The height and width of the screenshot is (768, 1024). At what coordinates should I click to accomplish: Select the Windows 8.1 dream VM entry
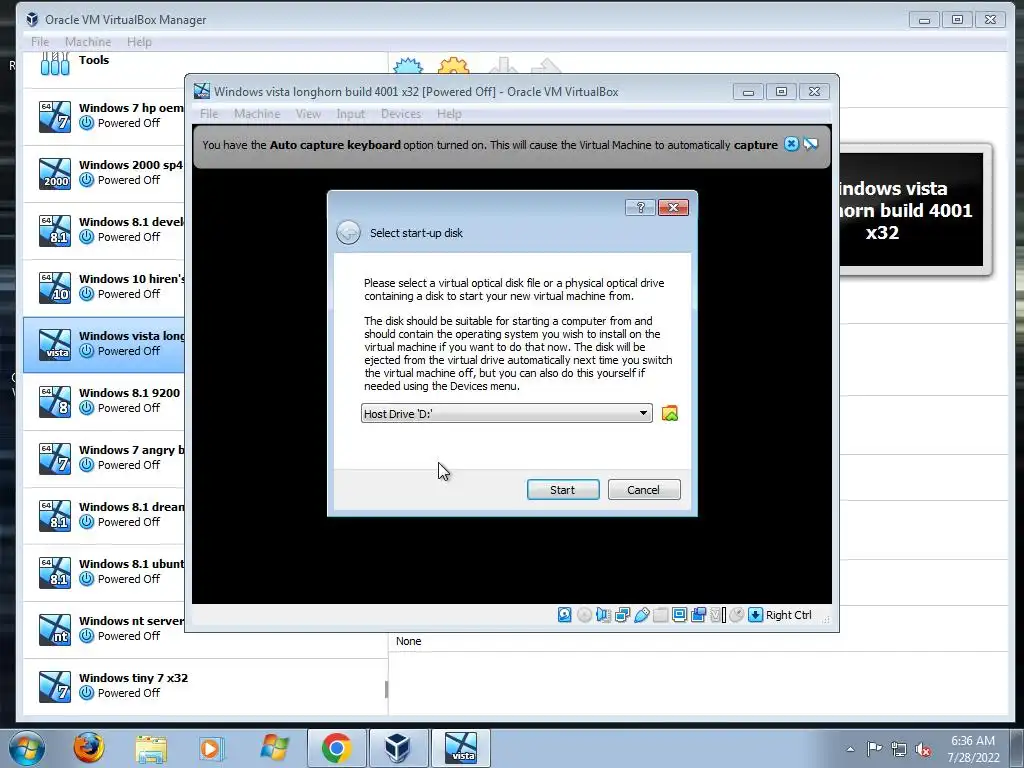coord(104,515)
